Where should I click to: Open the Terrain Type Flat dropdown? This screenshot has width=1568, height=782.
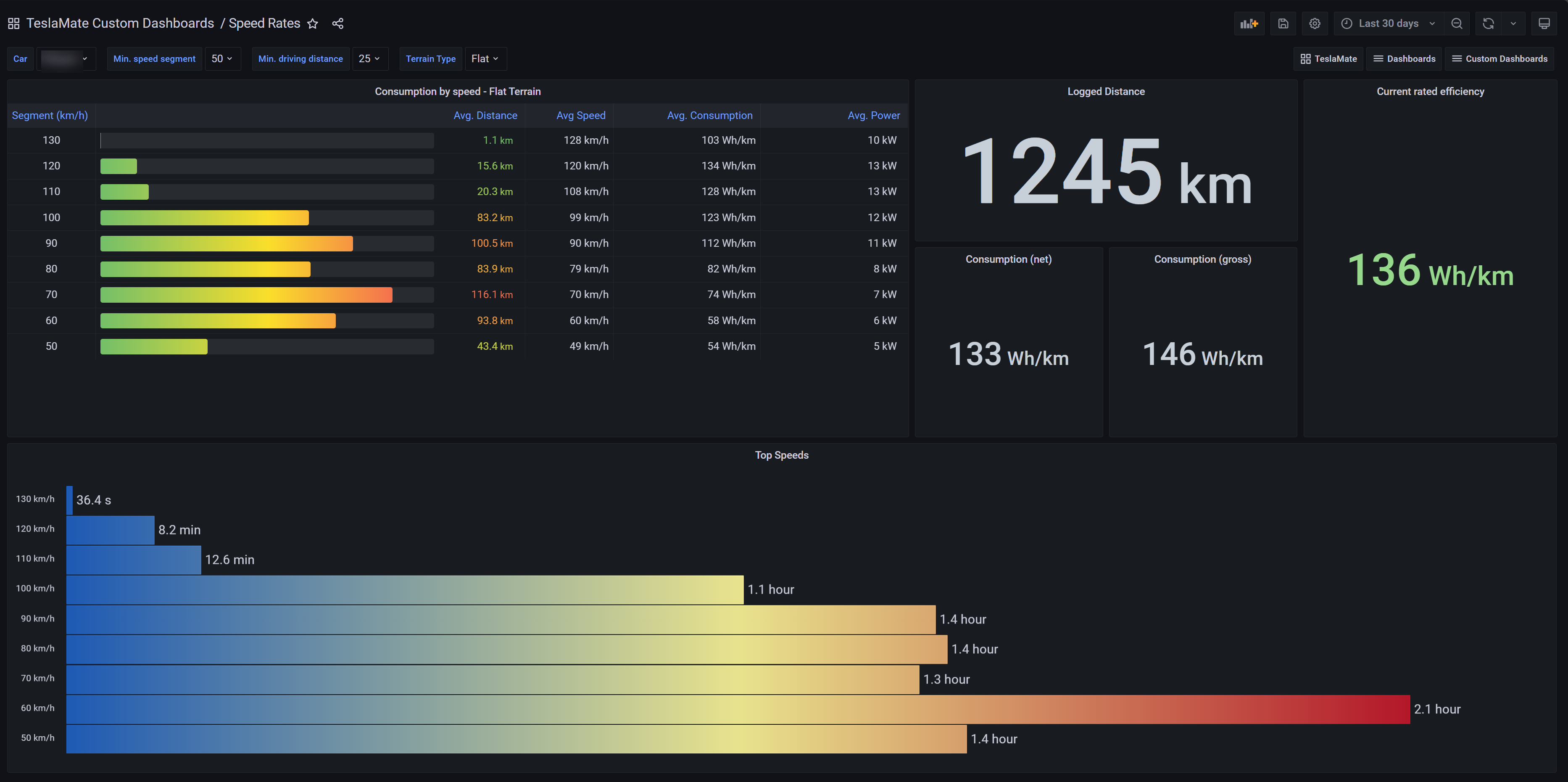point(485,59)
